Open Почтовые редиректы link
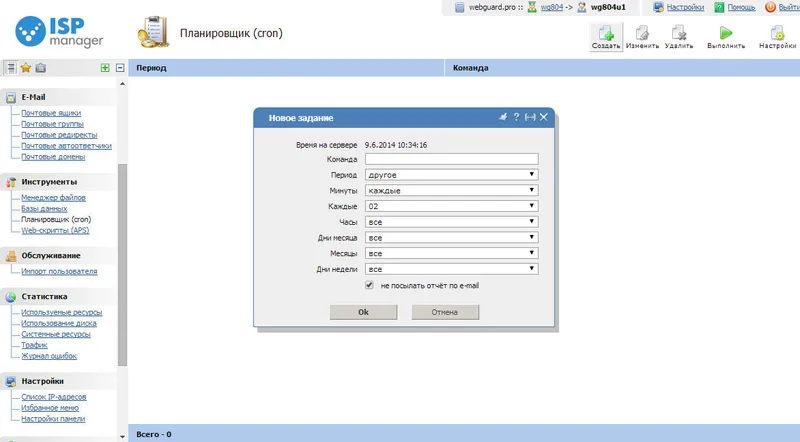The width and height of the screenshot is (800, 442). pos(59,135)
